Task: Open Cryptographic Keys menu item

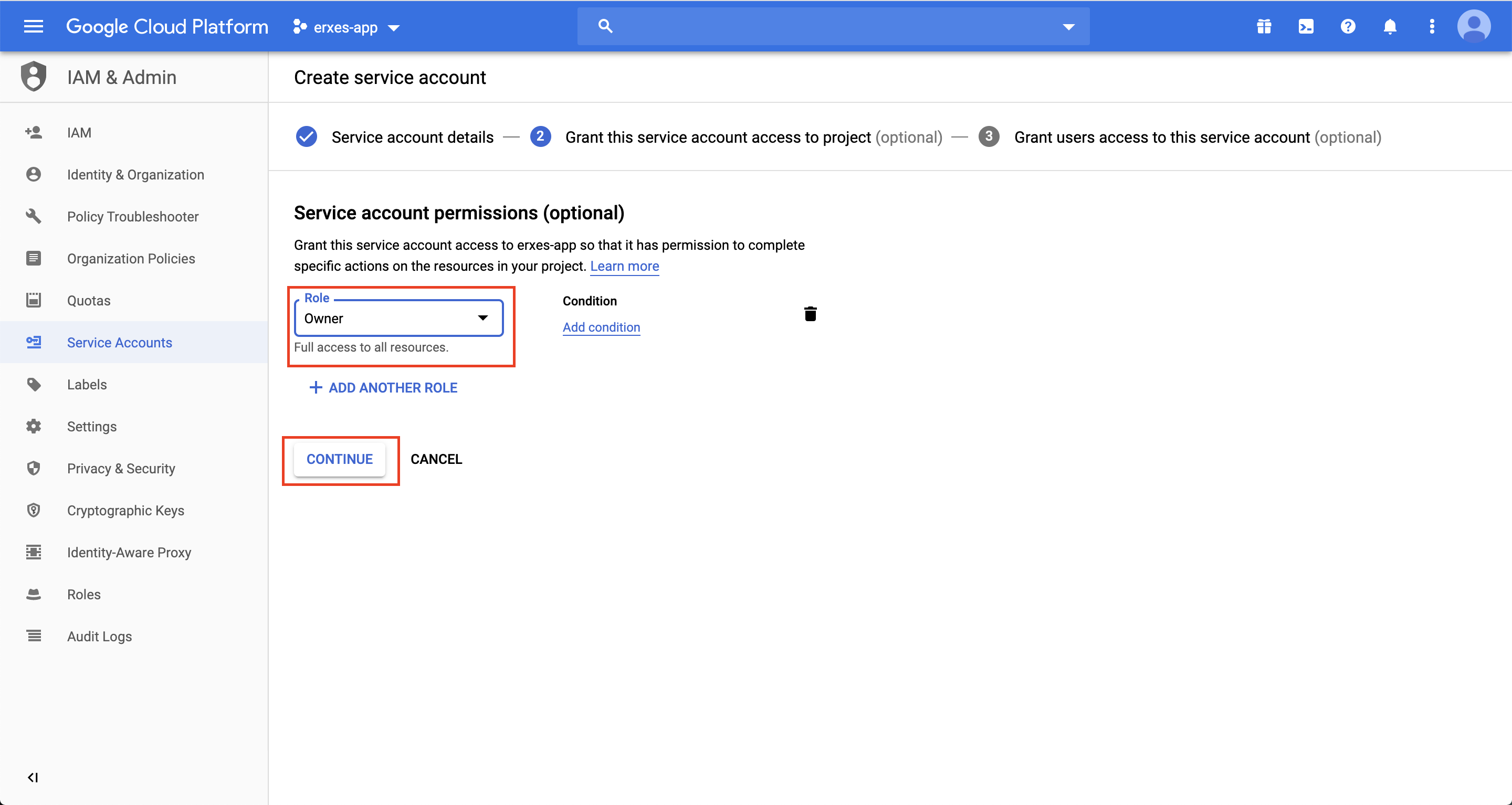Action: click(x=125, y=511)
